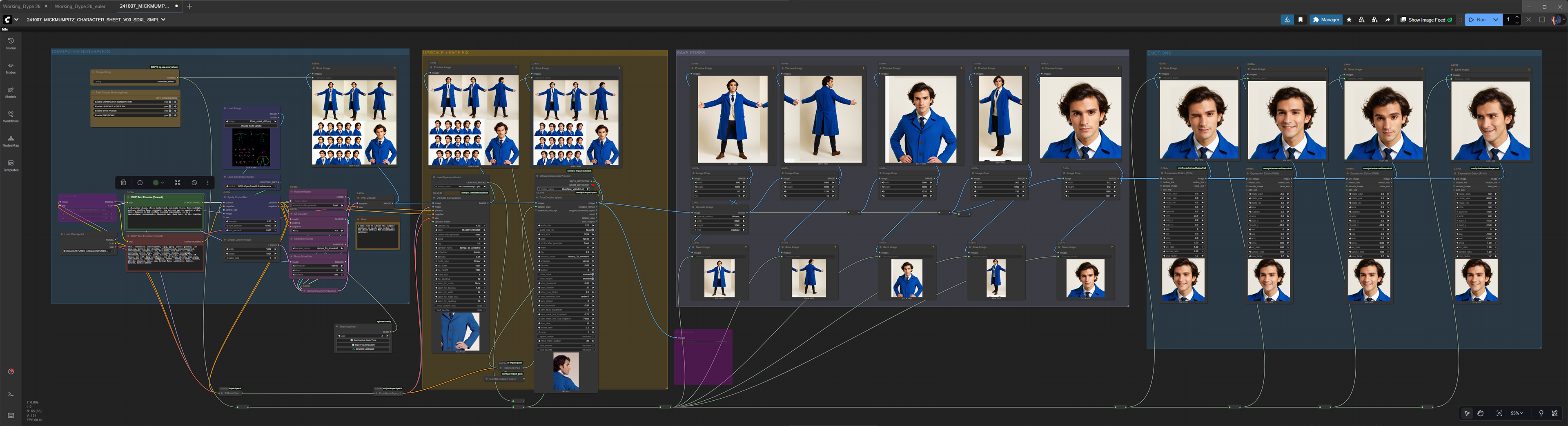Screen dimensions: 1568x426
Task: Click the bookmark icon in top toolbar
Action: (x=1301, y=20)
